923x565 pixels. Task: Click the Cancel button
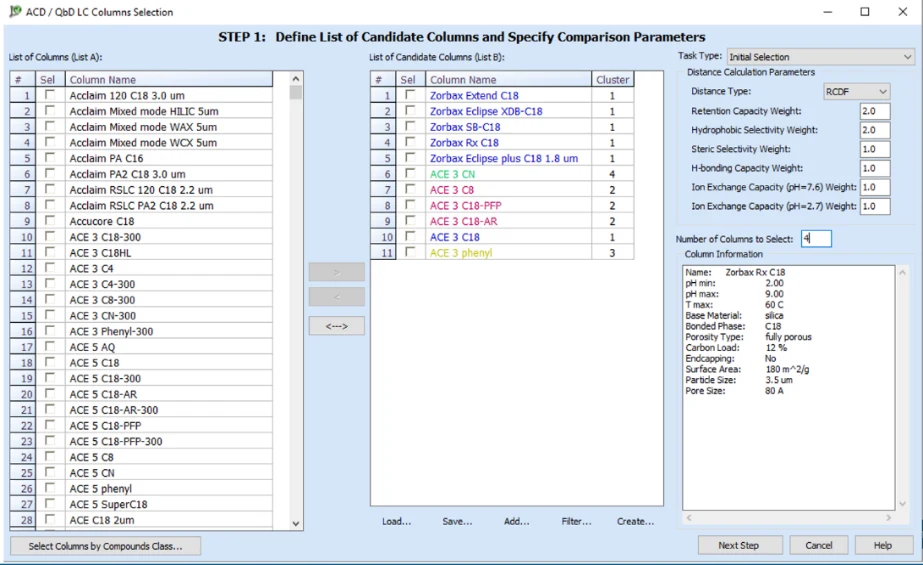[818, 546]
